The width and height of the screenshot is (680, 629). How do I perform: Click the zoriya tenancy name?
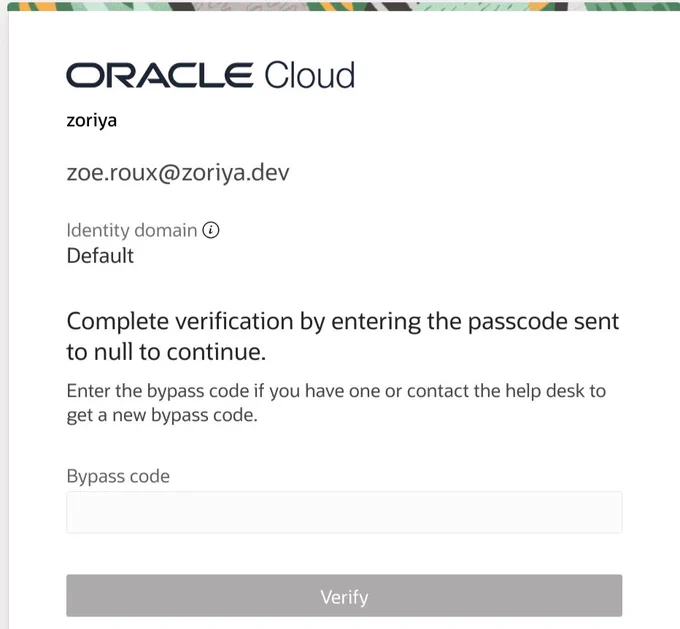[92, 121]
